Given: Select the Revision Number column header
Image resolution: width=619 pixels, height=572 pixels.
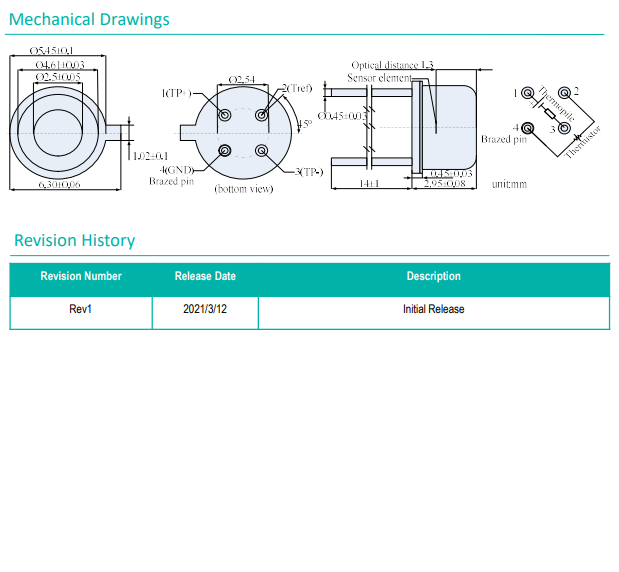Looking at the screenshot, I should point(81,276).
